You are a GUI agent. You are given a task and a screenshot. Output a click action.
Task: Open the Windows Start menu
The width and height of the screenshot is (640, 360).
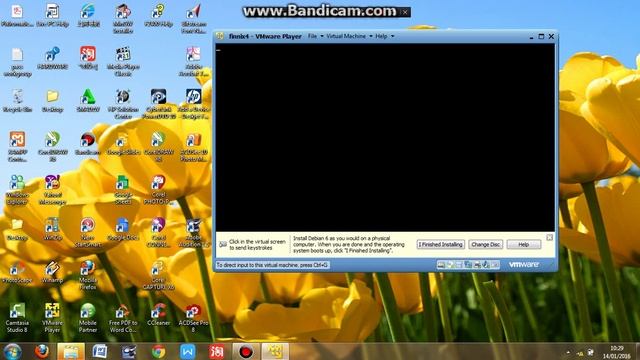coord(13,351)
